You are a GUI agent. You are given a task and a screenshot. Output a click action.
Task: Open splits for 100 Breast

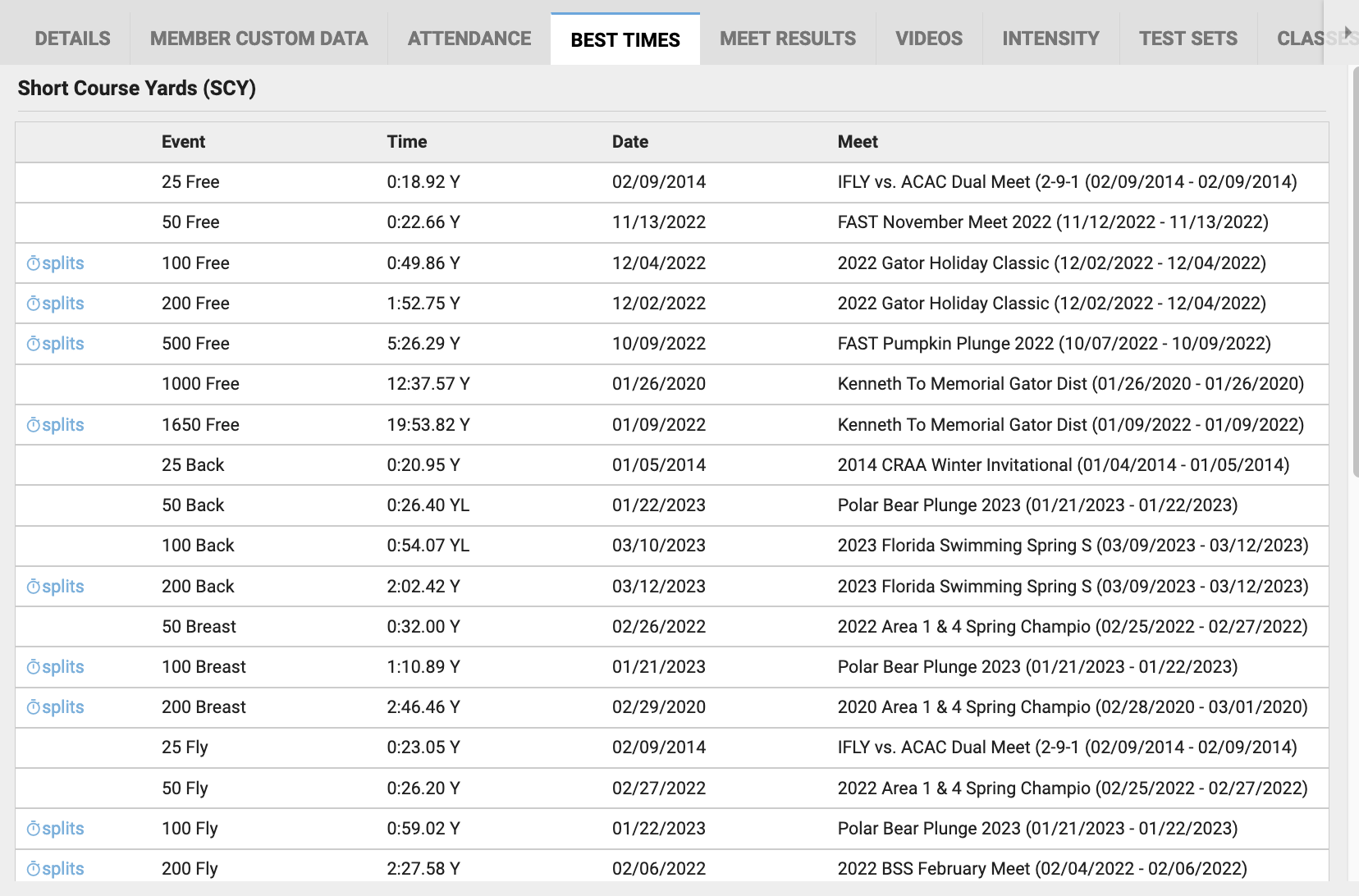point(56,667)
